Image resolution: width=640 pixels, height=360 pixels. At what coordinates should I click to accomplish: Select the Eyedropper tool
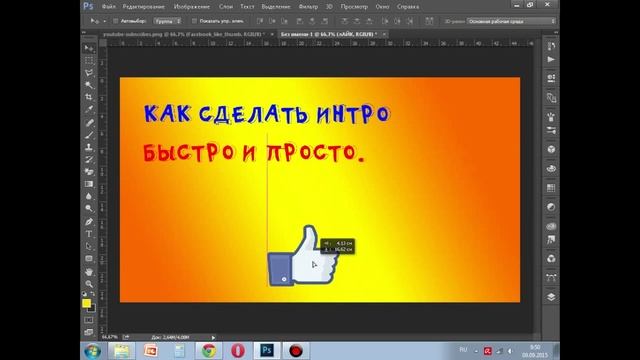coord(89,109)
